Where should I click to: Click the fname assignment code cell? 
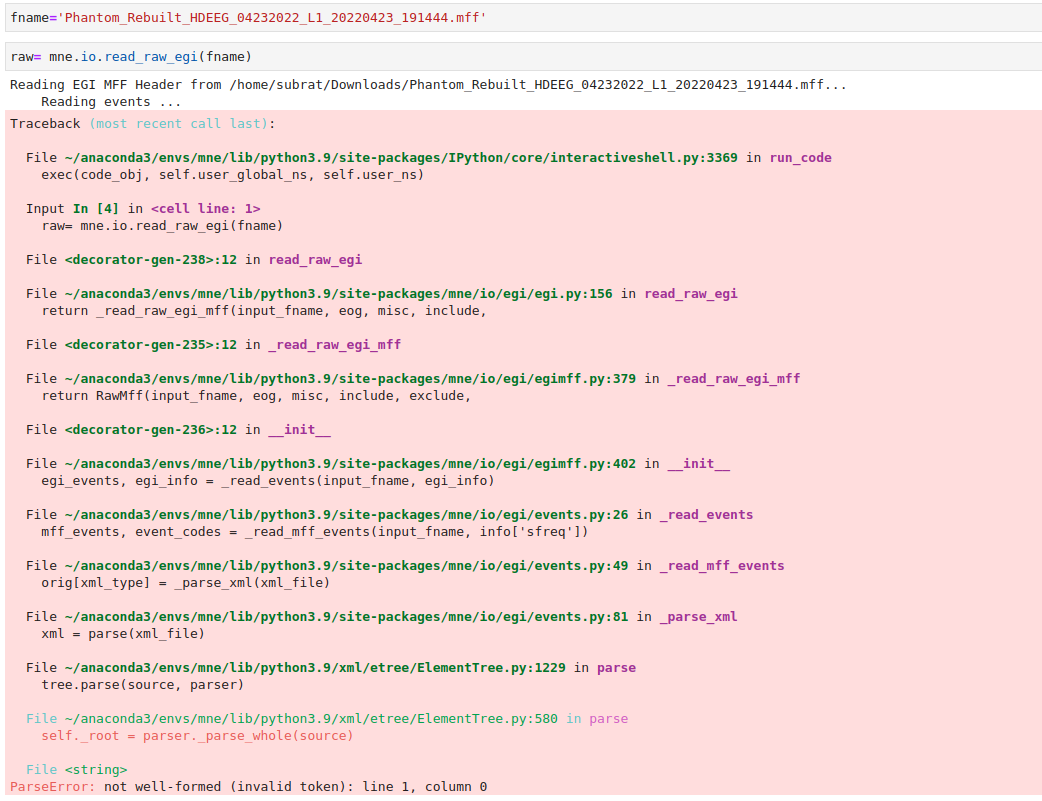523,17
